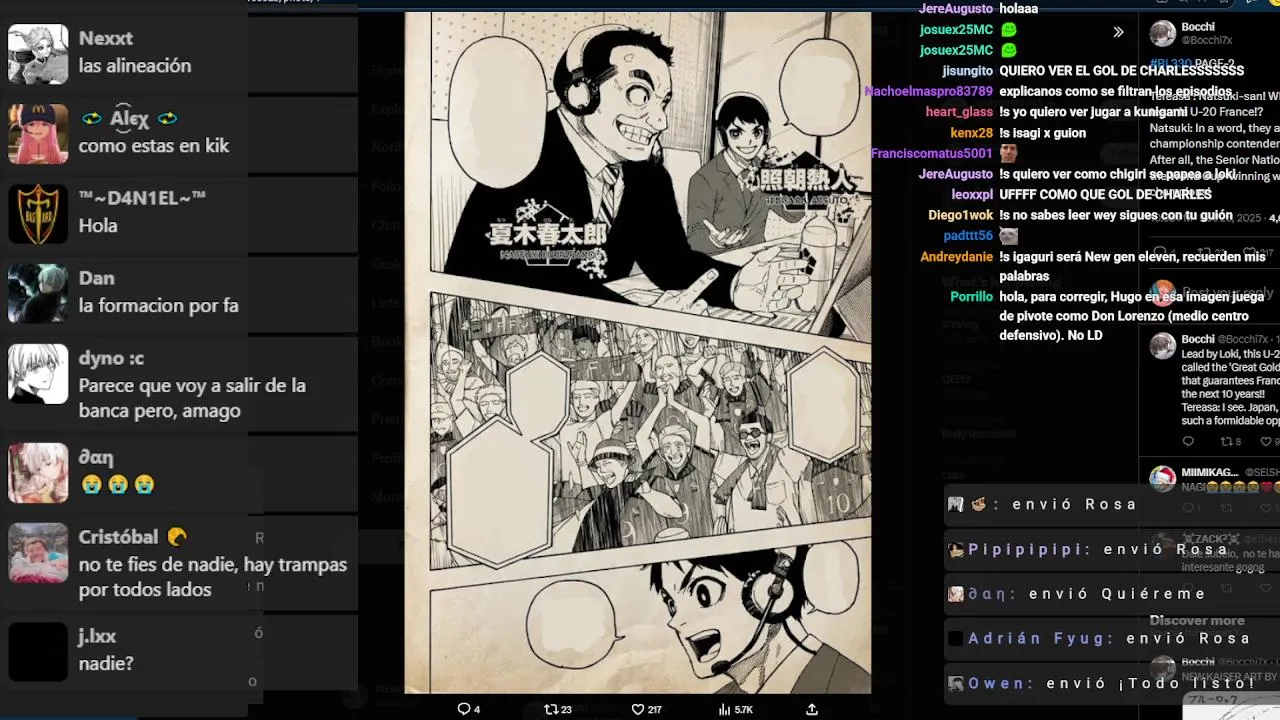This screenshot has width=1280, height=720.
Task: Click message 'UFFFF COMO QUE GOL DE CHARLES'
Action: tap(1105, 195)
